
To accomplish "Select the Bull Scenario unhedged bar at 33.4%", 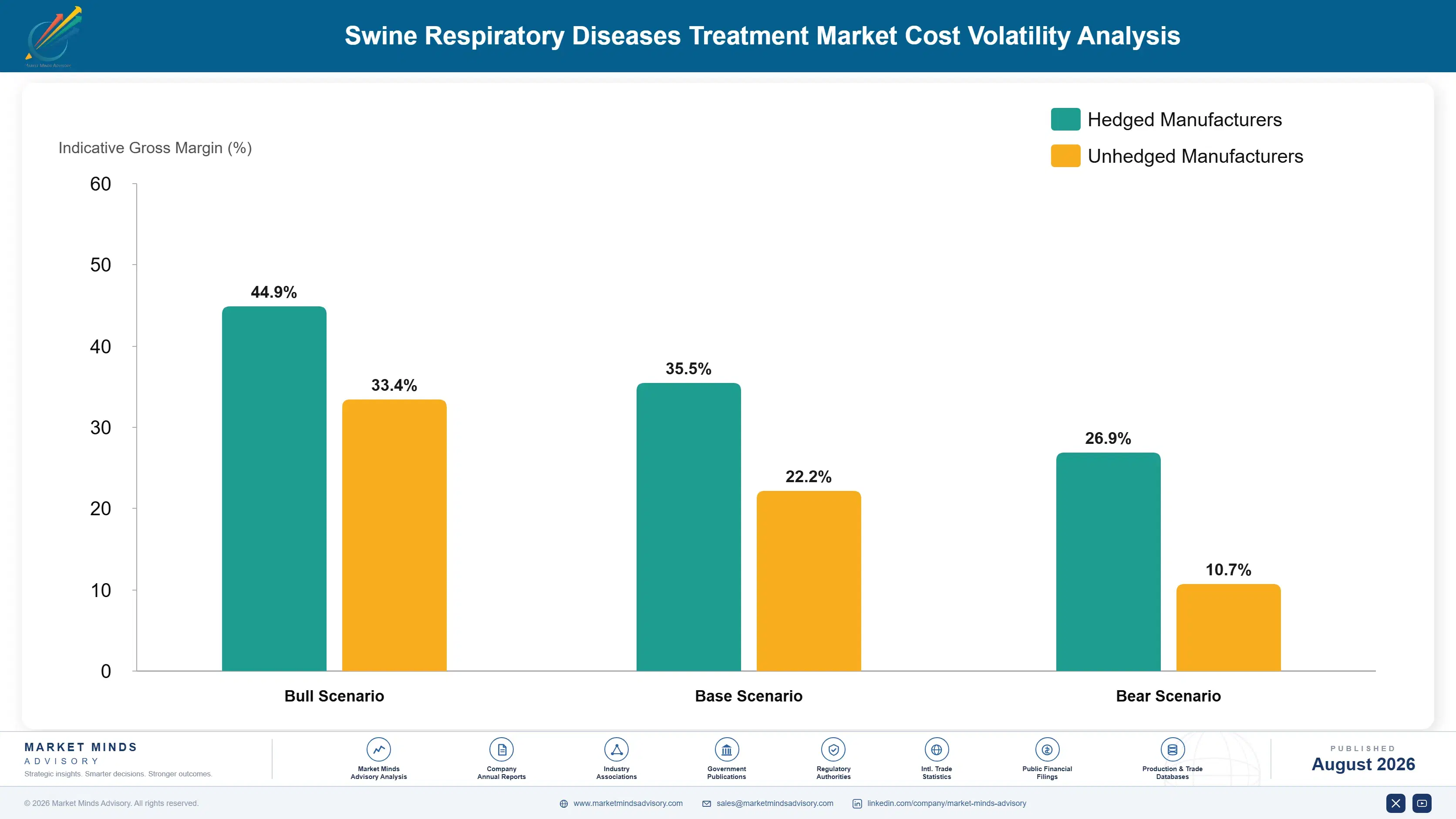I will 394,535.
